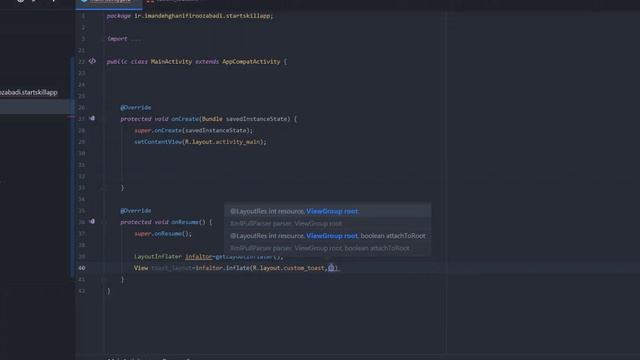Click the first @Override annotation above onCreate
The width and height of the screenshot is (640, 360).
tap(136, 107)
